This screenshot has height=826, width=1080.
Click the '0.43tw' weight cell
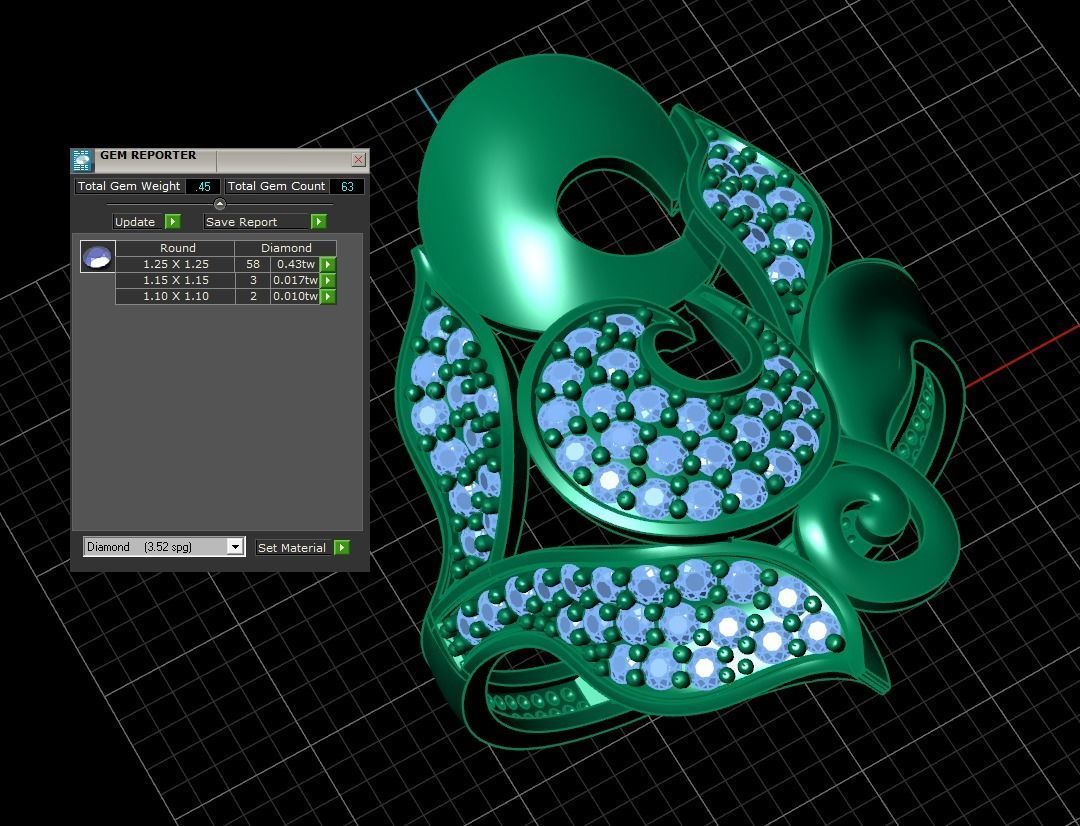[x=295, y=265]
